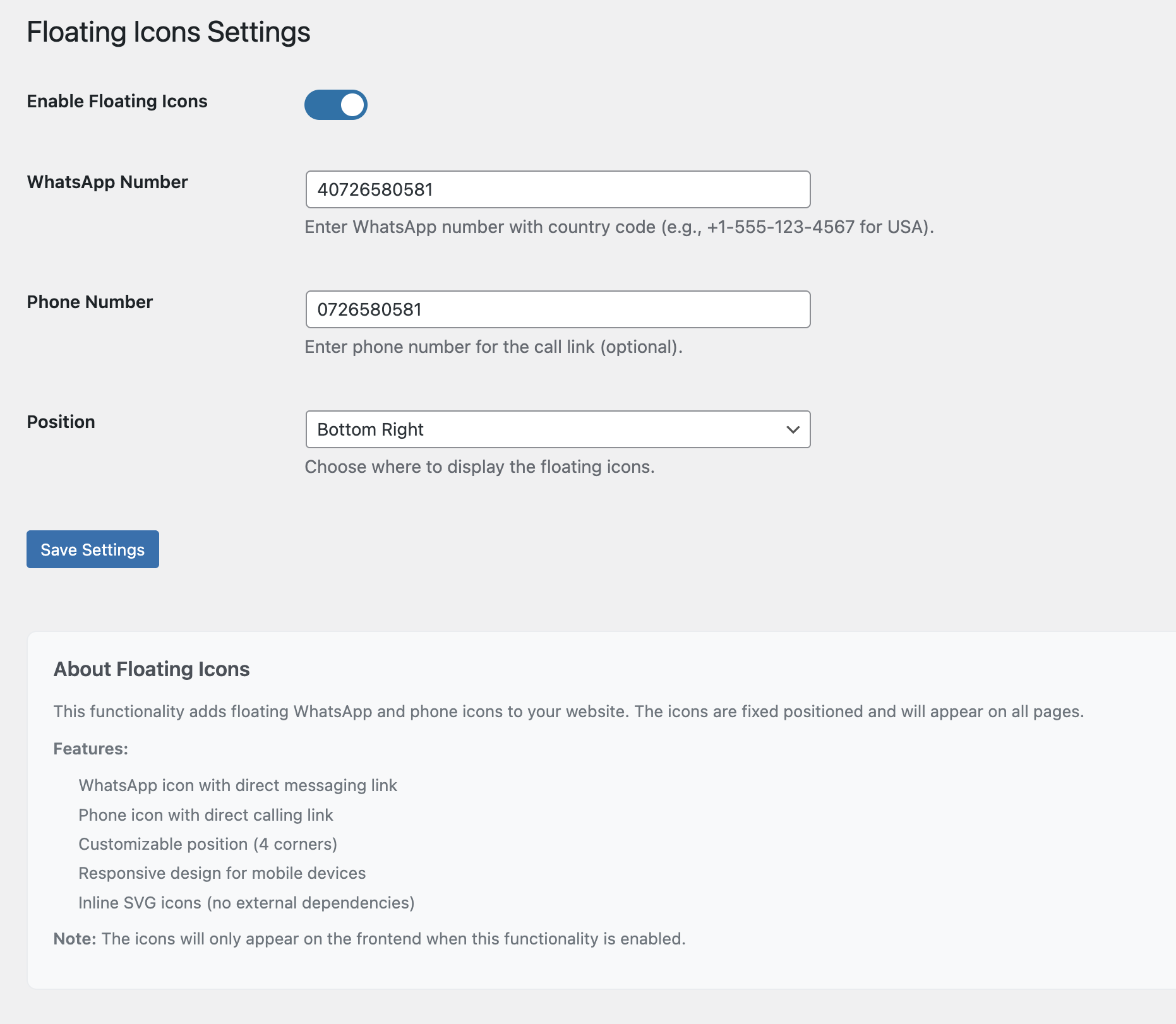Screen dimensions: 1176x1024
Task: Click the 'Inline SVG icons' feature line
Action: pos(246,902)
